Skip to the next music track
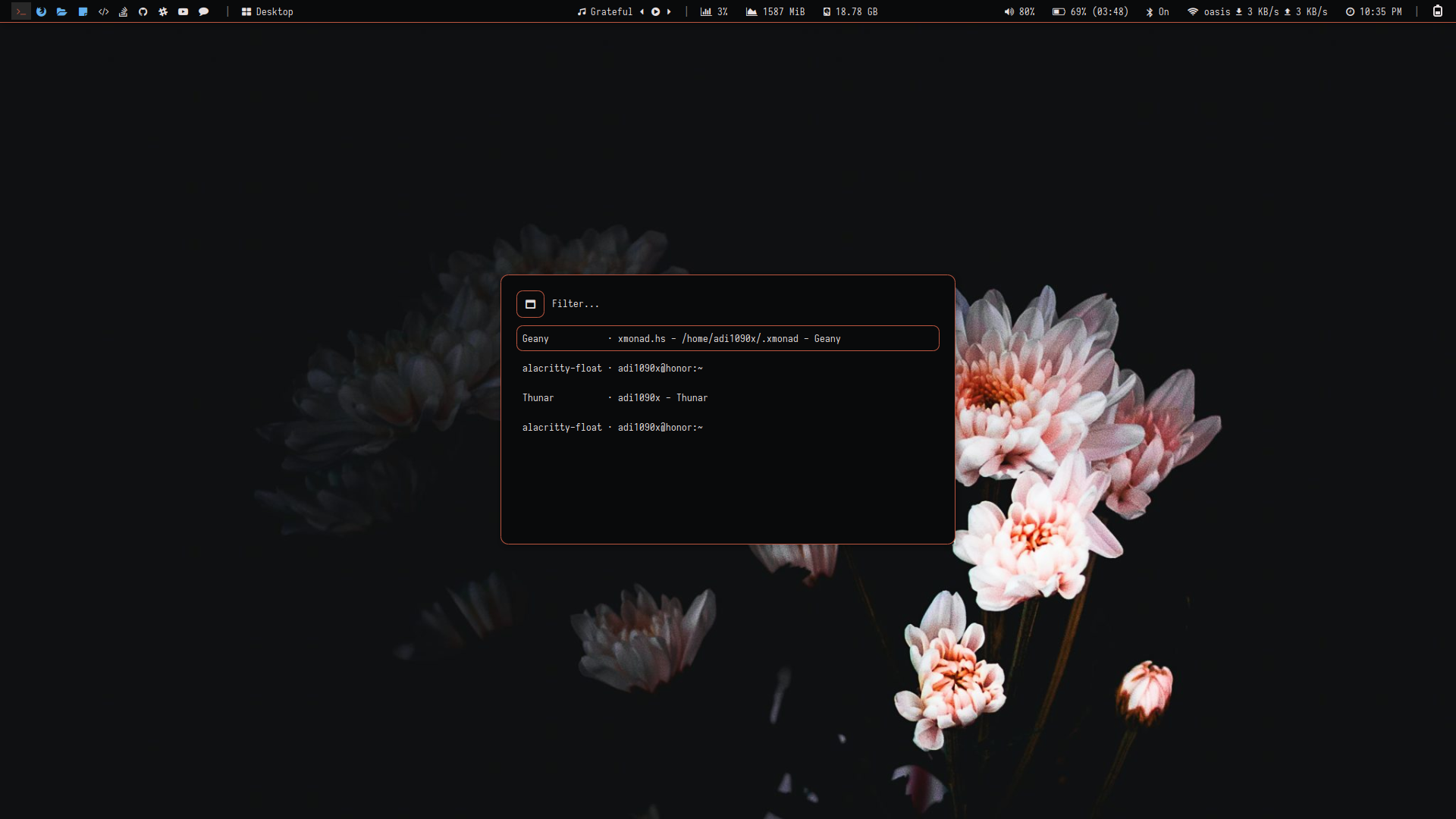The image size is (1456, 819). click(x=669, y=11)
